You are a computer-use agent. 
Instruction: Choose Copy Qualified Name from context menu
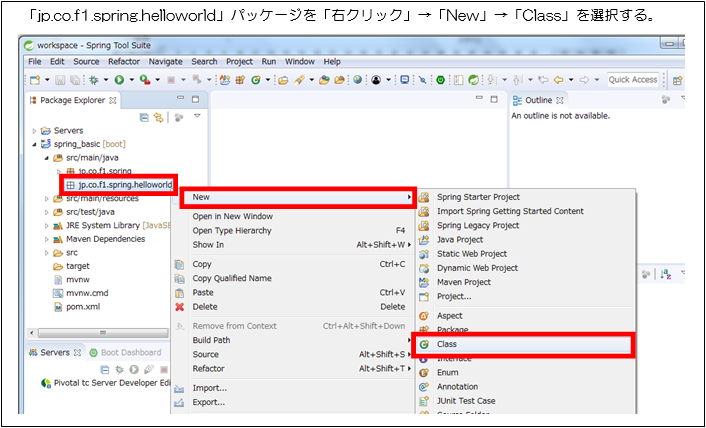[x=231, y=278]
